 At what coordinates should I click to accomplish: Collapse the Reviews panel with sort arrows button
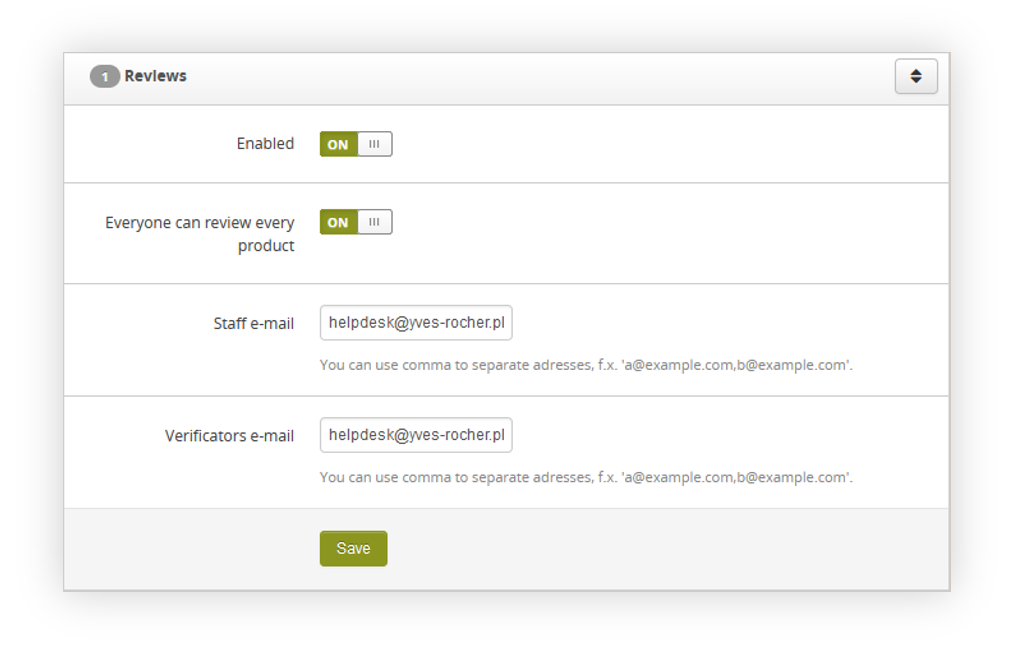(916, 76)
